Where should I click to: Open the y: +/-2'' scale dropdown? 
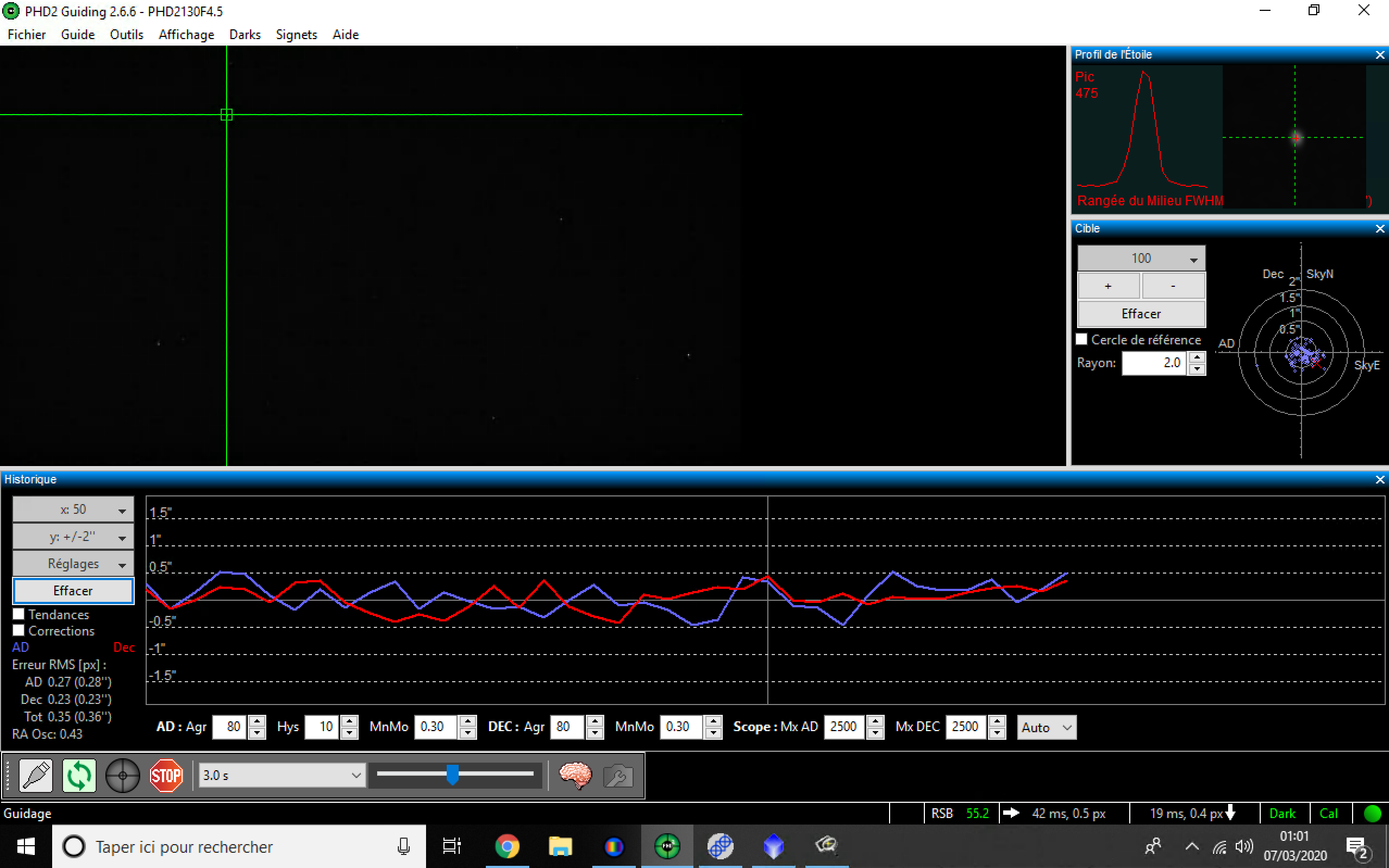point(73,537)
